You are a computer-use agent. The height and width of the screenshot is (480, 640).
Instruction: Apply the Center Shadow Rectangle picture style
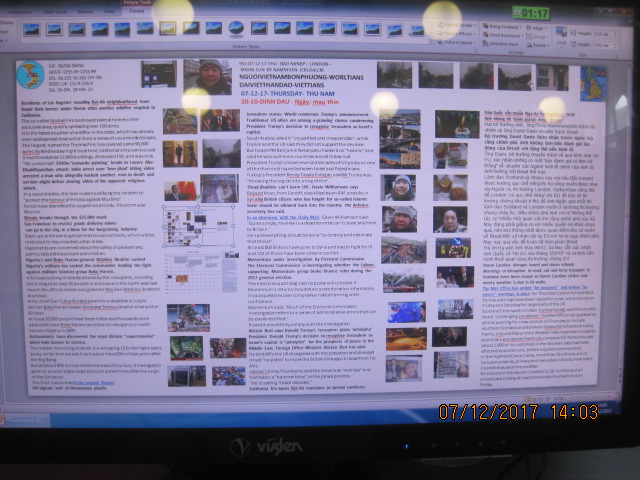point(304,28)
